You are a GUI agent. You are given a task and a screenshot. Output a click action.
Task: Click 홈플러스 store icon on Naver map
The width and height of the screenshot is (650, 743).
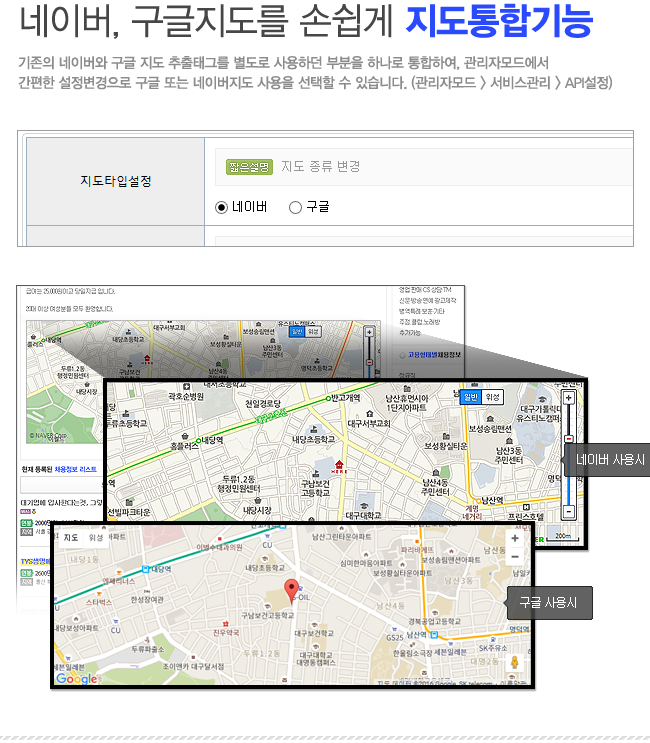pos(185,436)
